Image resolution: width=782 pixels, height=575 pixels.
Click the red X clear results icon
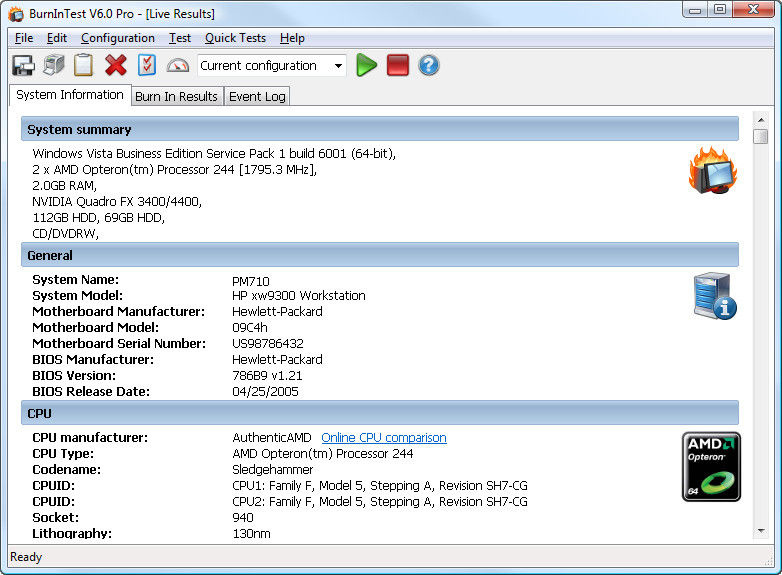116,66
